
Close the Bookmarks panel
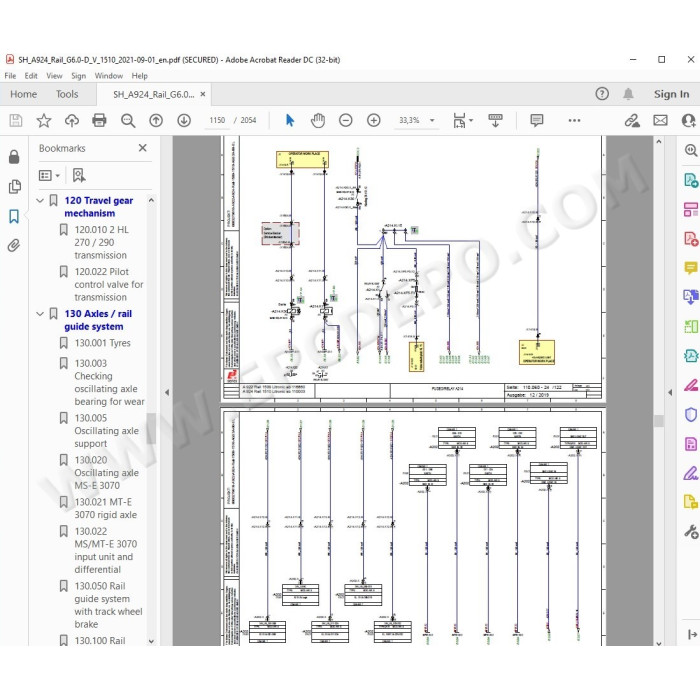(x=142, y=148)
